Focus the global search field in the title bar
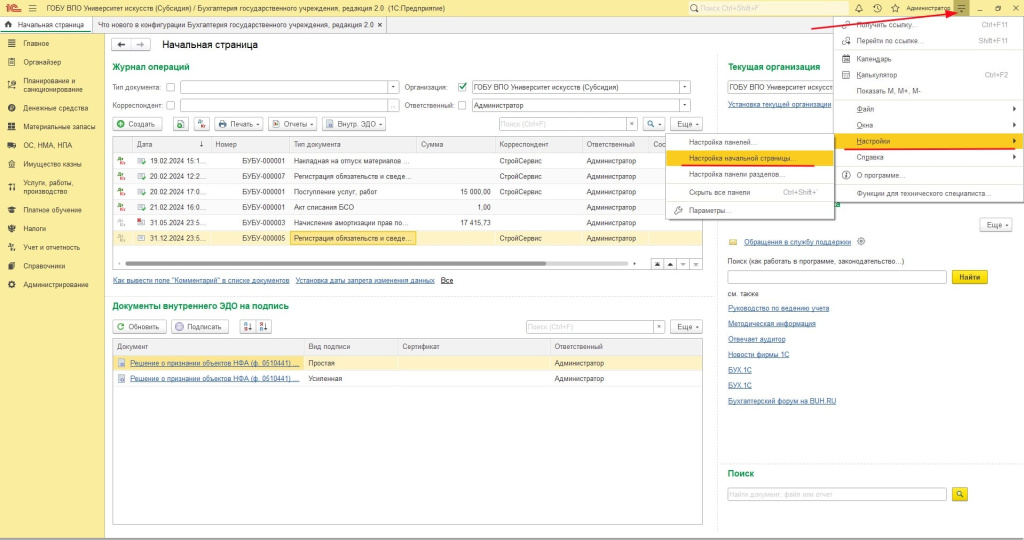The image size is (1024, 540). [769, 8]
